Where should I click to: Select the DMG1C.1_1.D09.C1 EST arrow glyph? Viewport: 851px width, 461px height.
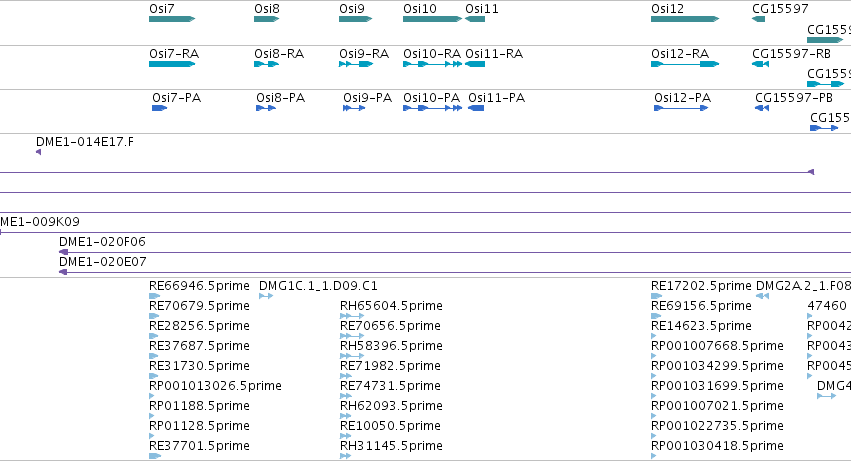(266, 296)
